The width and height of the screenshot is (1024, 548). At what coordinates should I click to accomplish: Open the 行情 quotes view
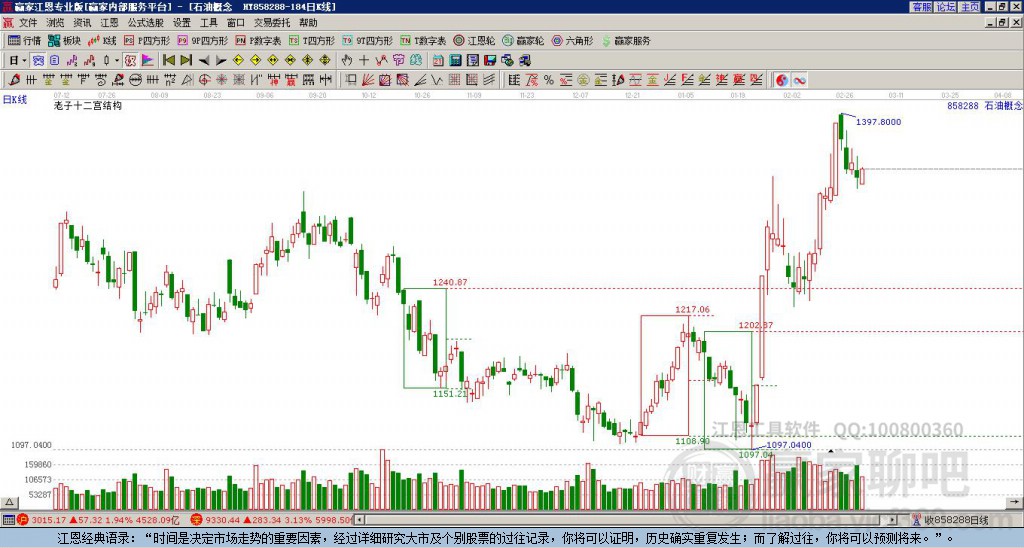click(25, 40)
